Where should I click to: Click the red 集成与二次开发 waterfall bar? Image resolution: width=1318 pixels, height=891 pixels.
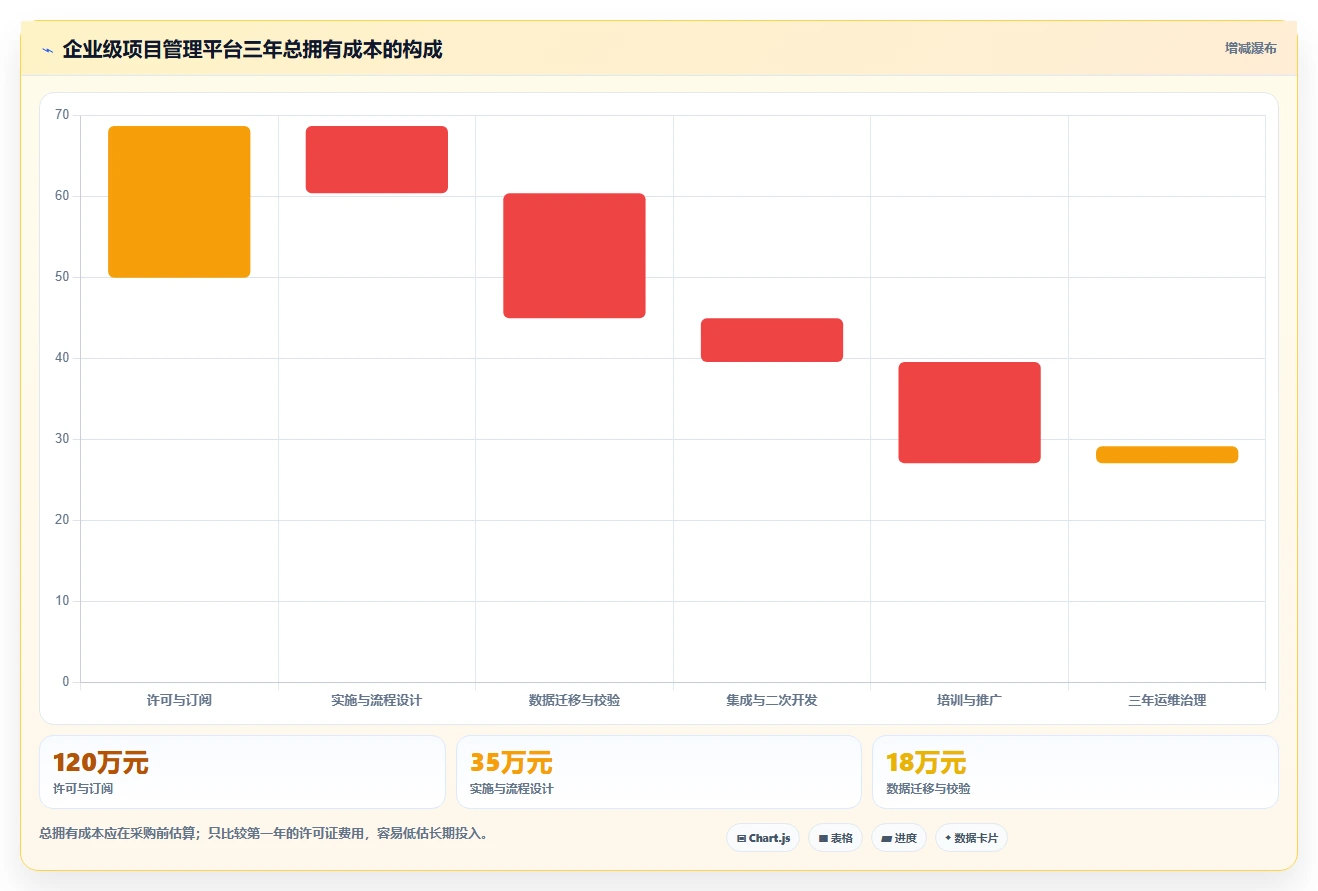[772, 340]
